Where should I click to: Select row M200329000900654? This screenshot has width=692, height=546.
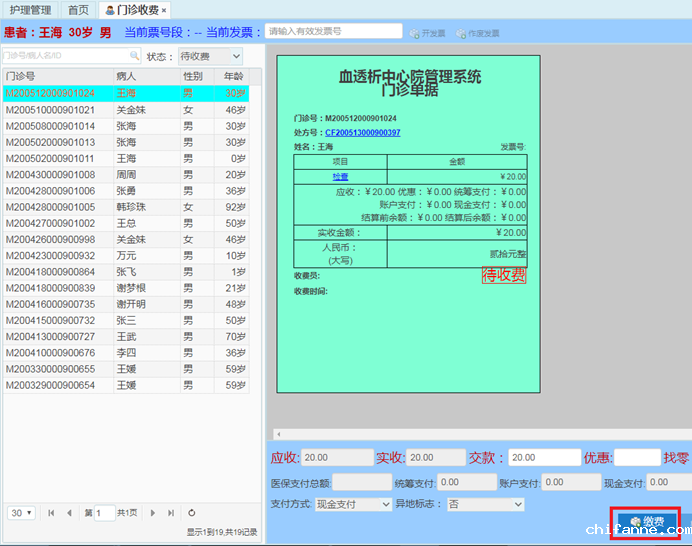pyautogui.click(x=126, y=385)
